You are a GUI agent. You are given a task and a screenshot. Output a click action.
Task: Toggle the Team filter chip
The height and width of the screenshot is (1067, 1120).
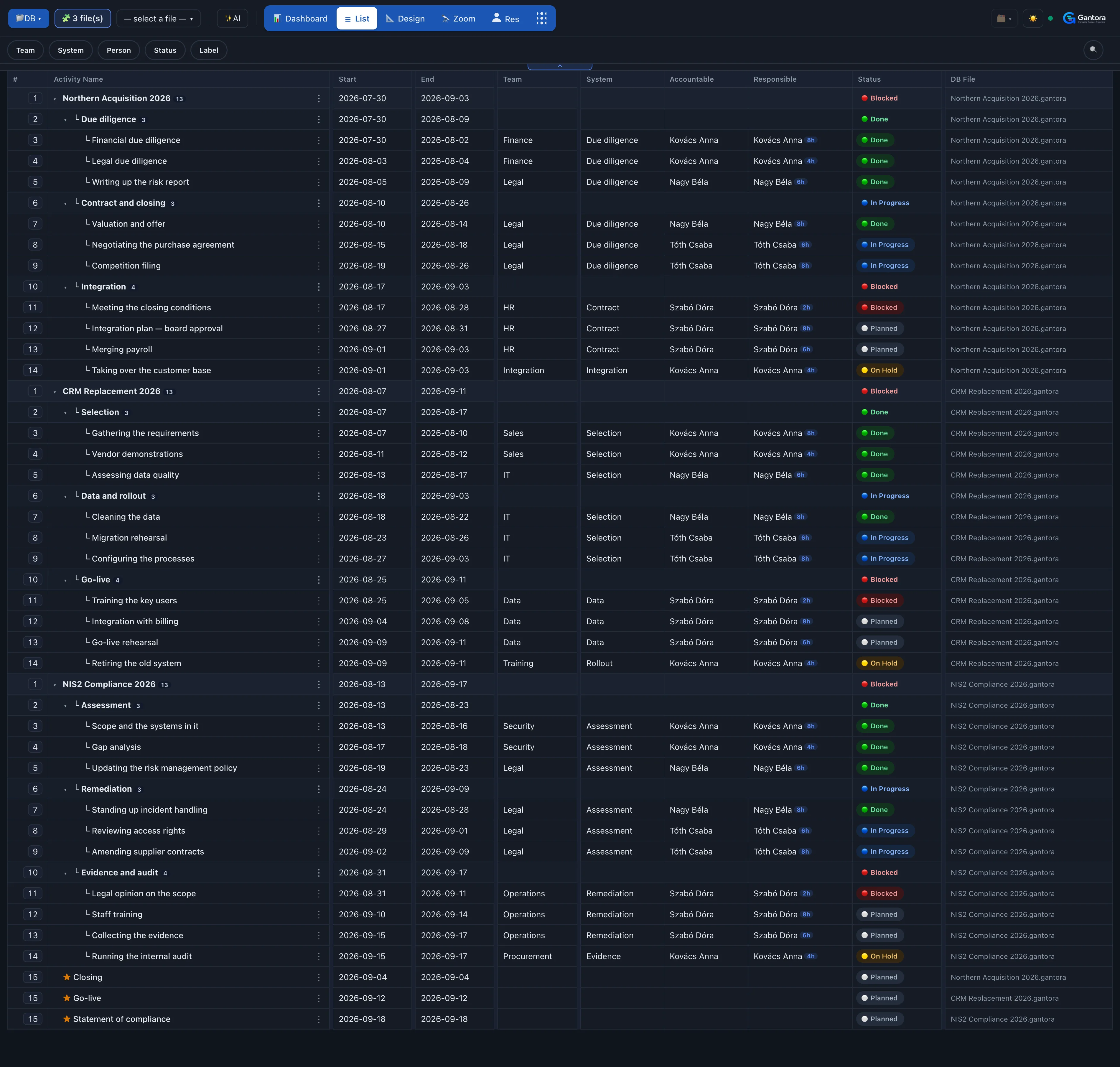pos(26,50)
